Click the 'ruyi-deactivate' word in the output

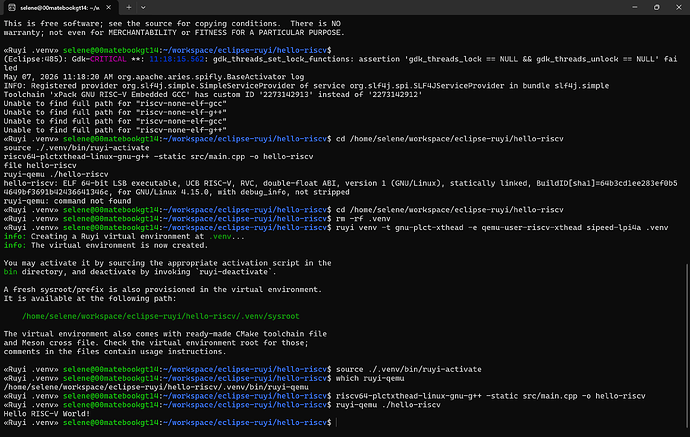[x=233, y=272]
